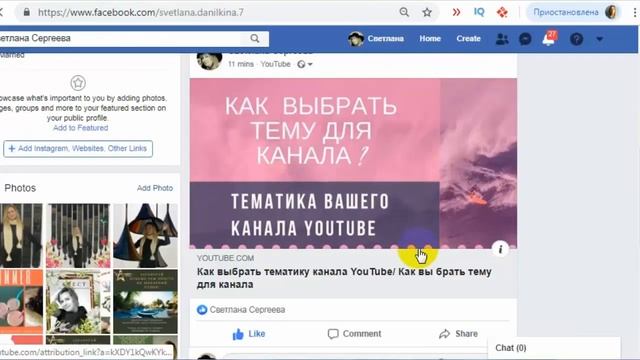This screenshot has width=640, height=360.
Task: Comment on the post
Action: pos(354,334)
